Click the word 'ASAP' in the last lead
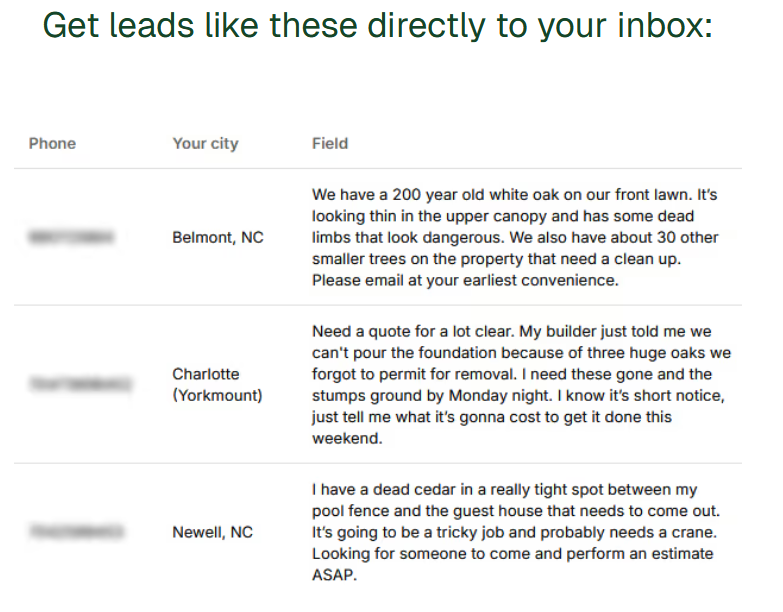This screenshot has height=612, width=783. tap(329, 575)
